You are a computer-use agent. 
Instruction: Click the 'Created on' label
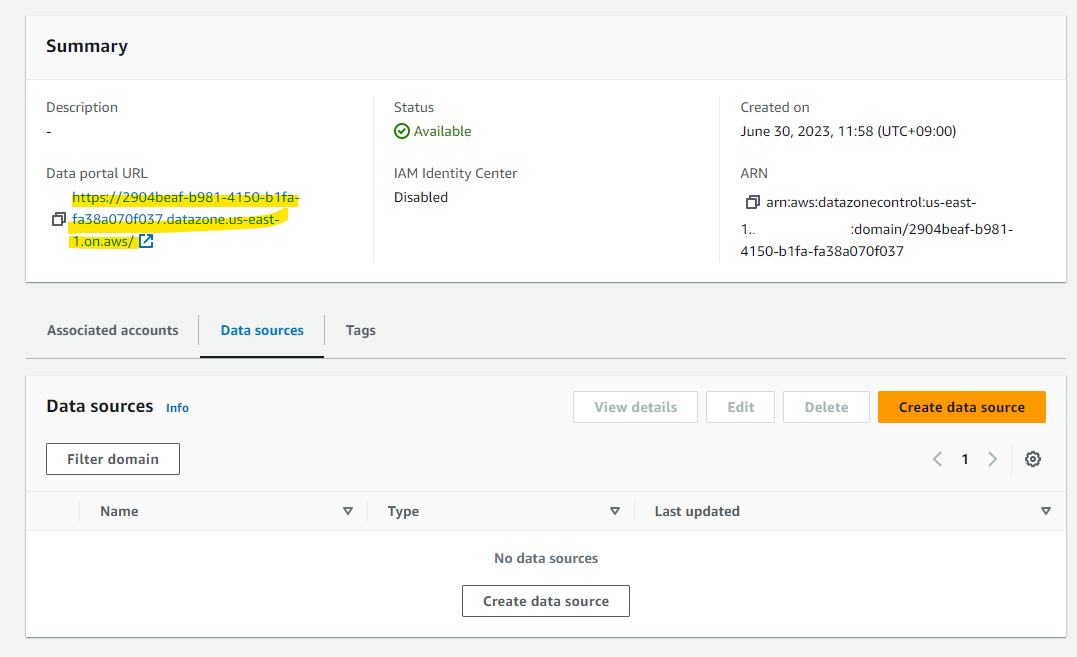pyautogui.click(x=775, y=107)
